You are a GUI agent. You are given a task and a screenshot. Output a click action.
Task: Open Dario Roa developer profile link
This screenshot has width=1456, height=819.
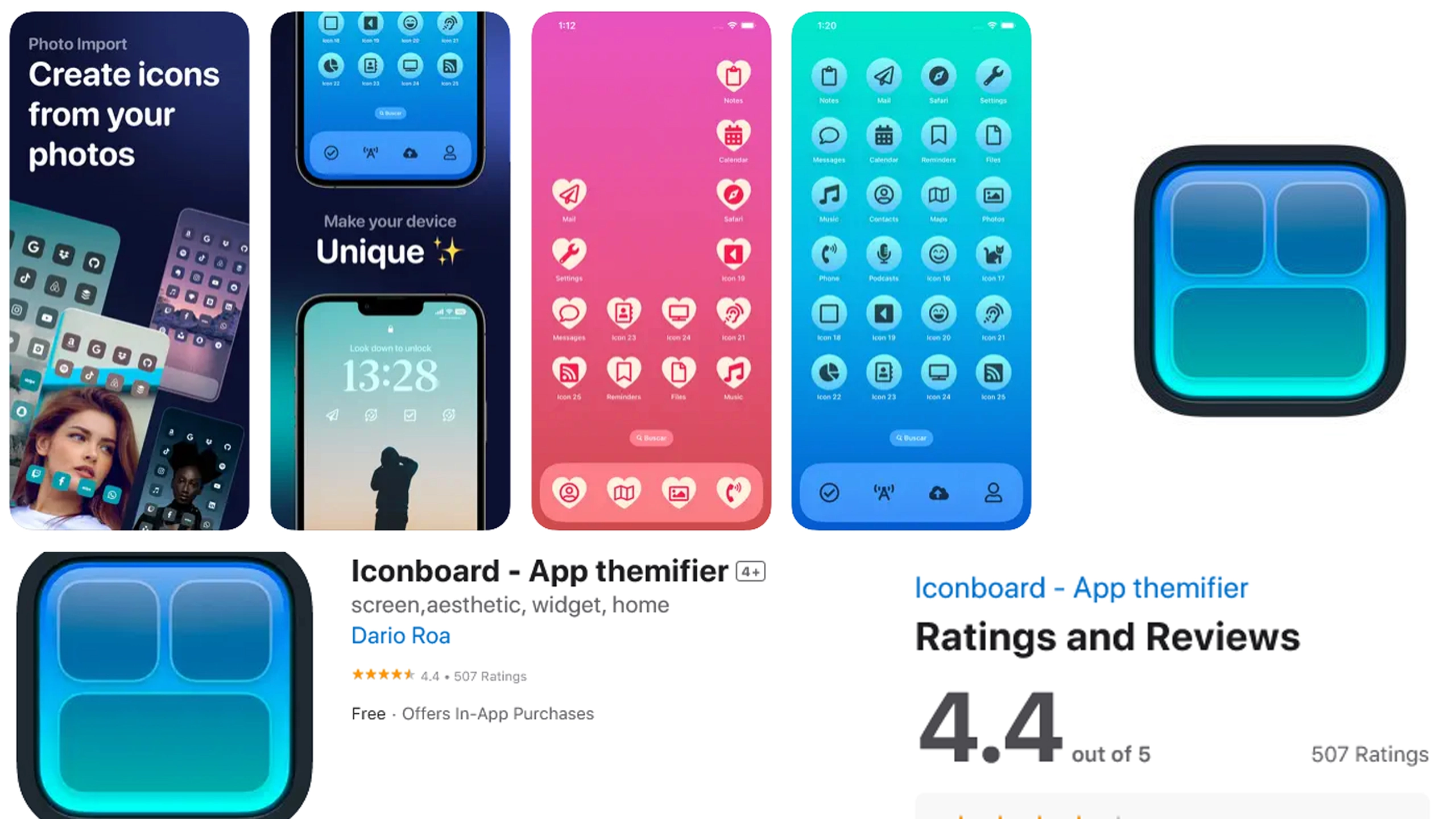pyautogui.click(x=400, y=635)
